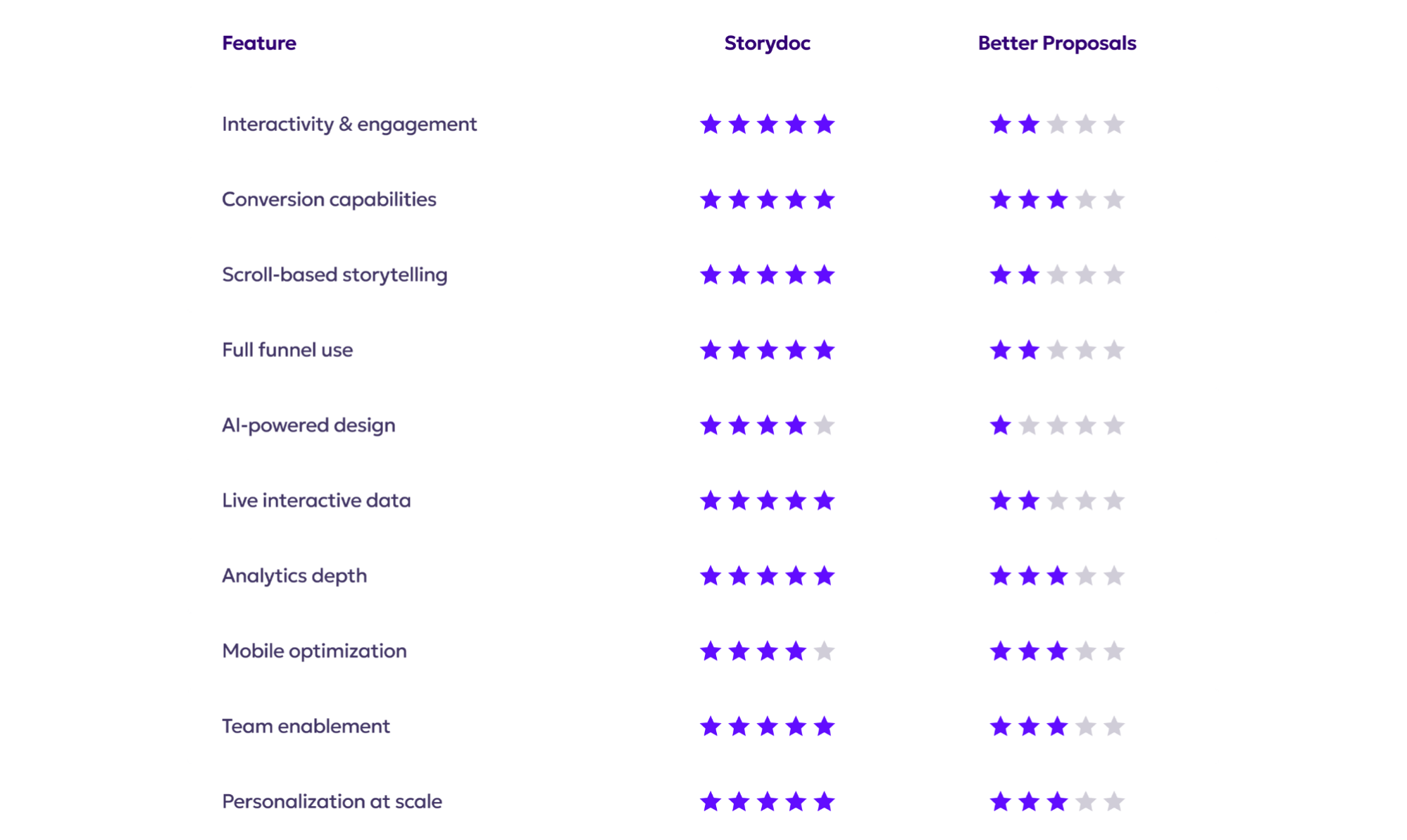Viewport: 1407px width, 840px height.
Task: Click the third Better Proposals star for Conversion capabilities
Action: coord(1057,200)
